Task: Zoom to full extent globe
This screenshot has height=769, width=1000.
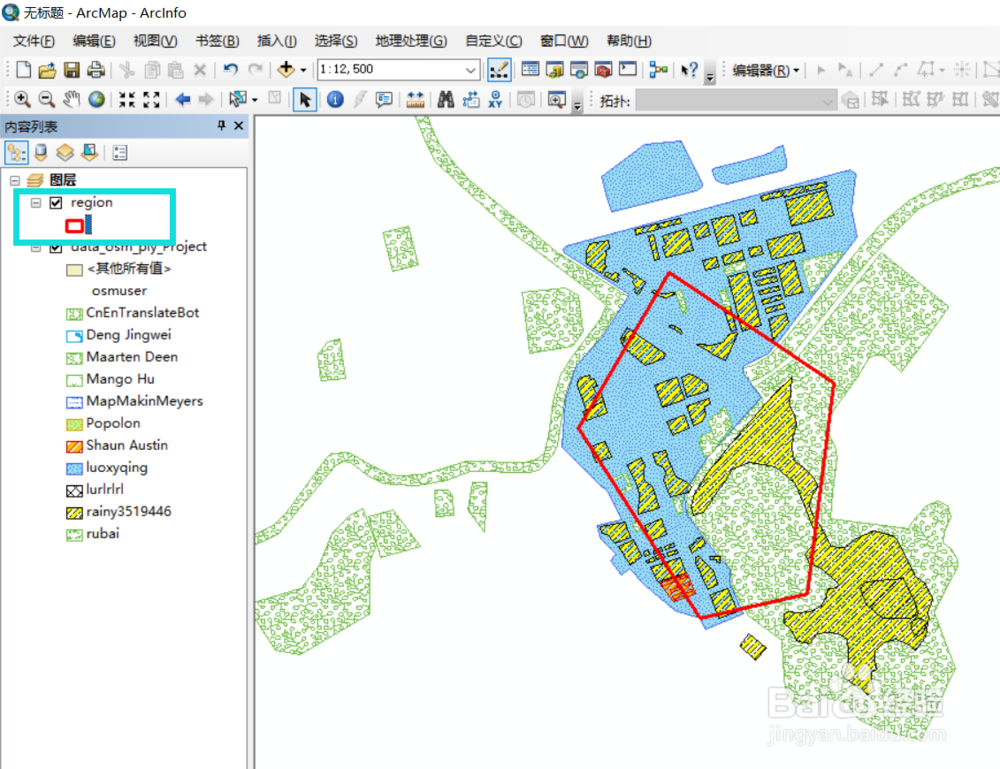Action: pos(96,99)
